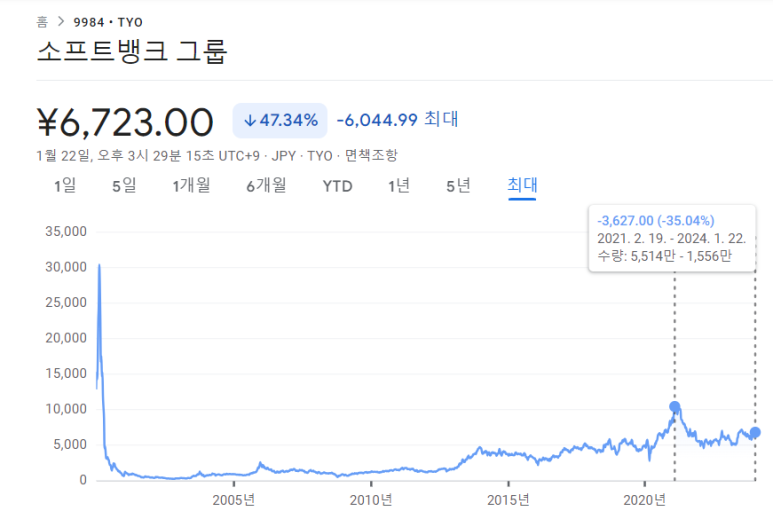Click the timestamp 1월 22일, 오후 3시 29분 15초 text

pos(125,156)
